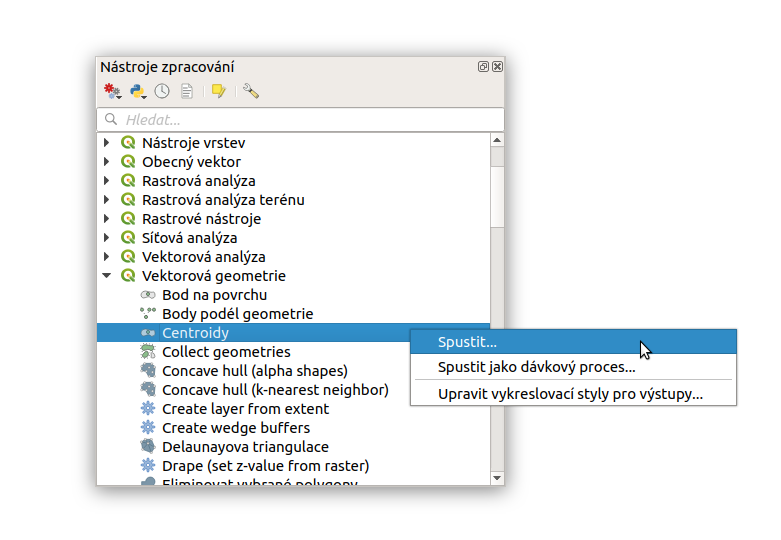Click Create wedge buffers gear icon

pos(148,427)
